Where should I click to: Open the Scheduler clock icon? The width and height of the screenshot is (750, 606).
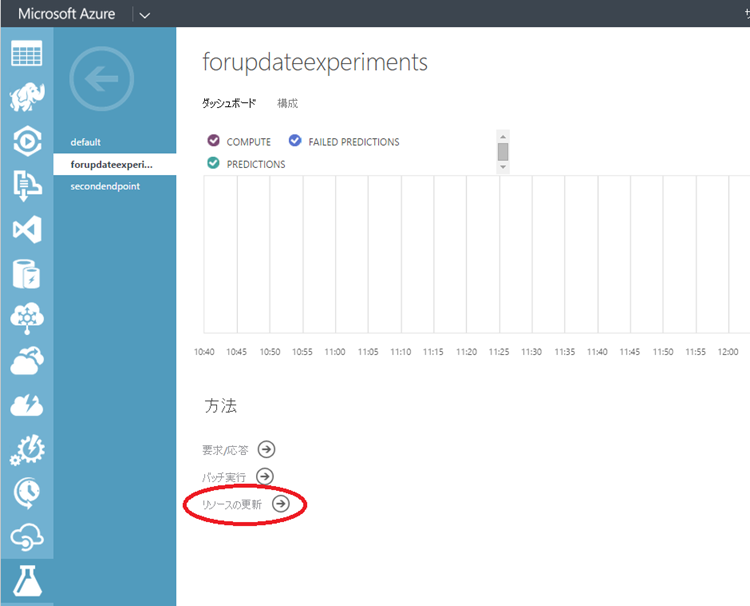point(27,493)
